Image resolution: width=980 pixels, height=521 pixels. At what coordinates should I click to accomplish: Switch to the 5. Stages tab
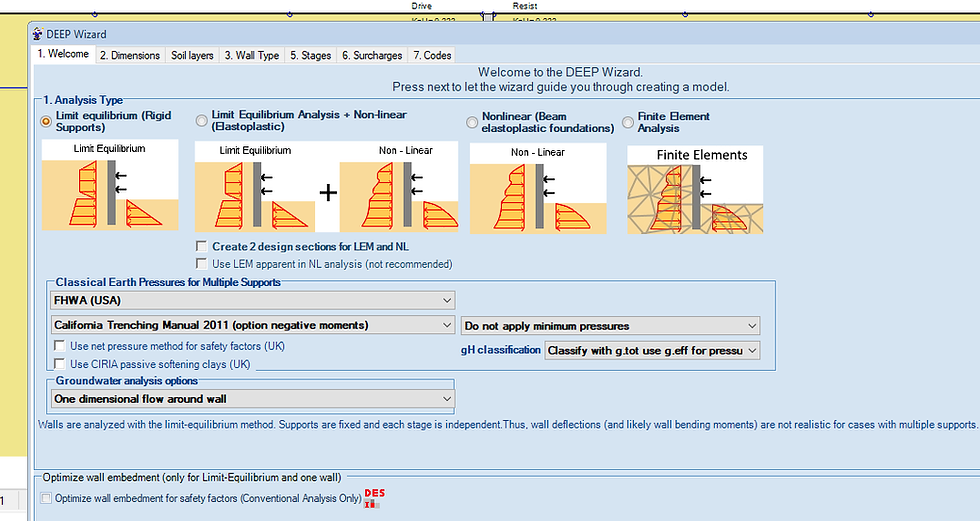tap(311, 55)
